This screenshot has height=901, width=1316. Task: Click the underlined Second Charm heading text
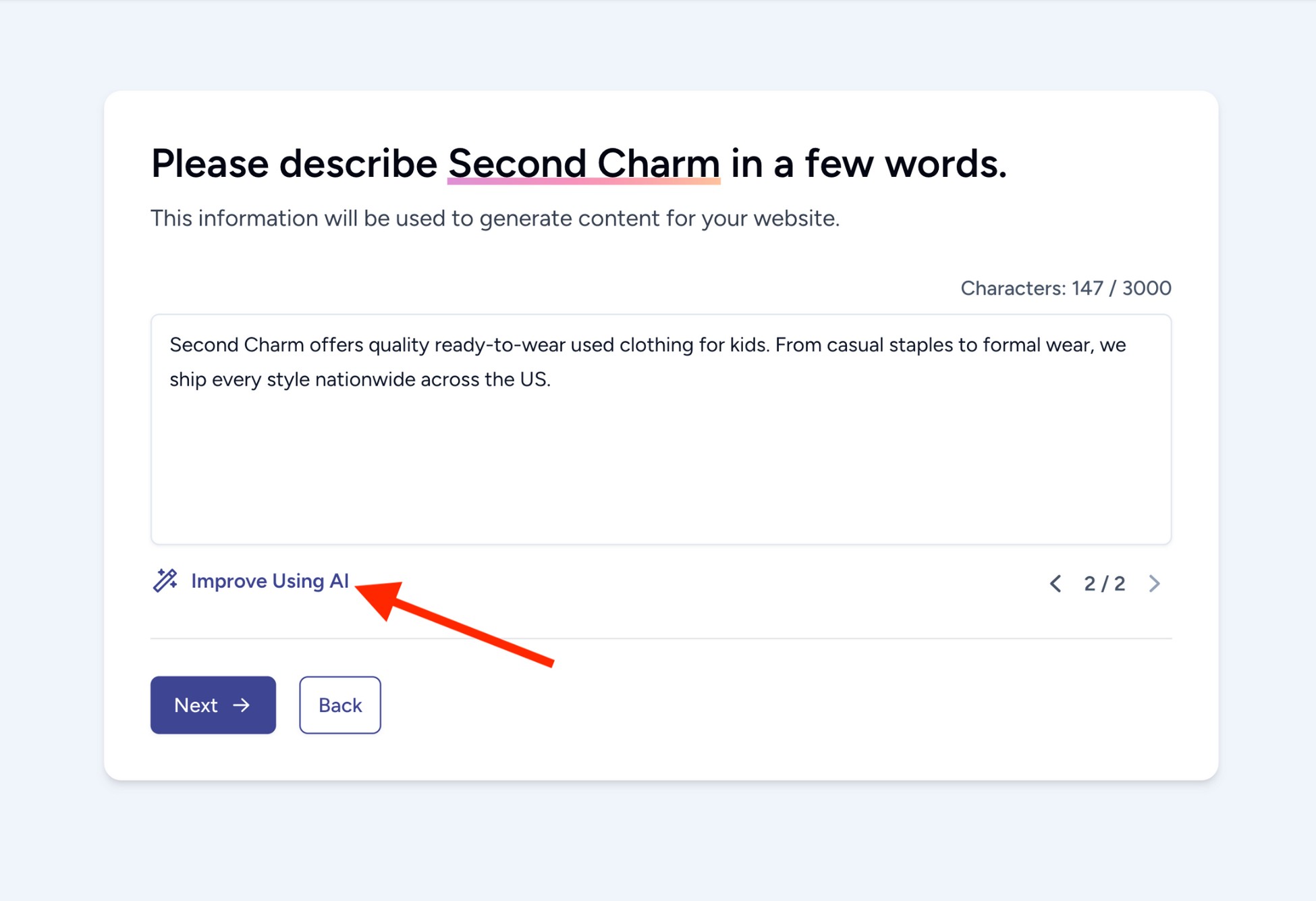[584, 163]
